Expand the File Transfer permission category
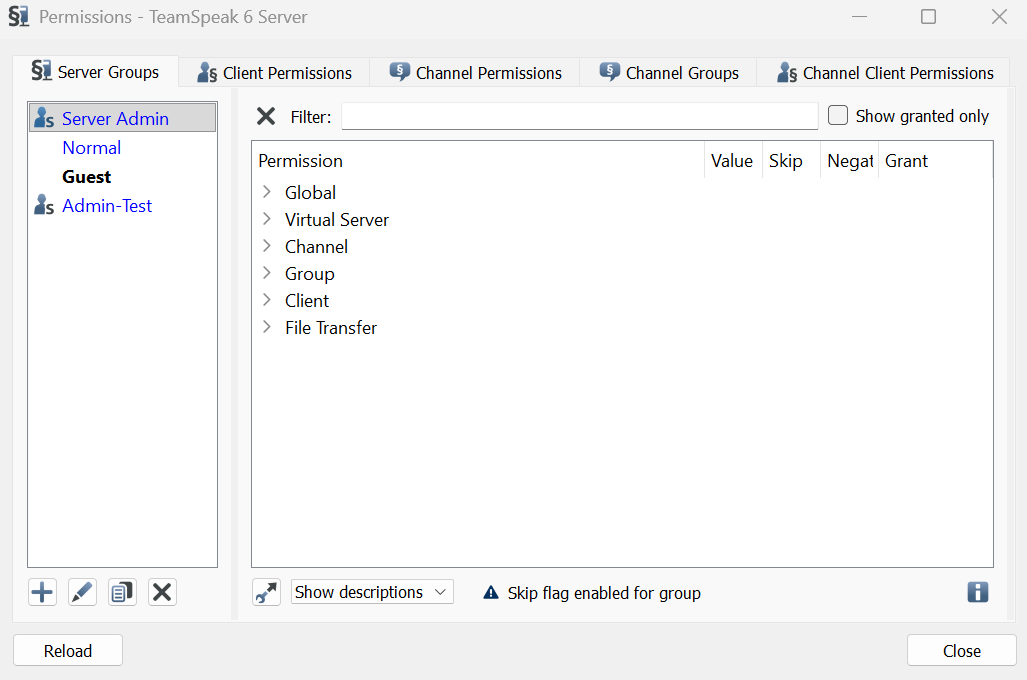1027x680 pixels. [x=267, y=327]
